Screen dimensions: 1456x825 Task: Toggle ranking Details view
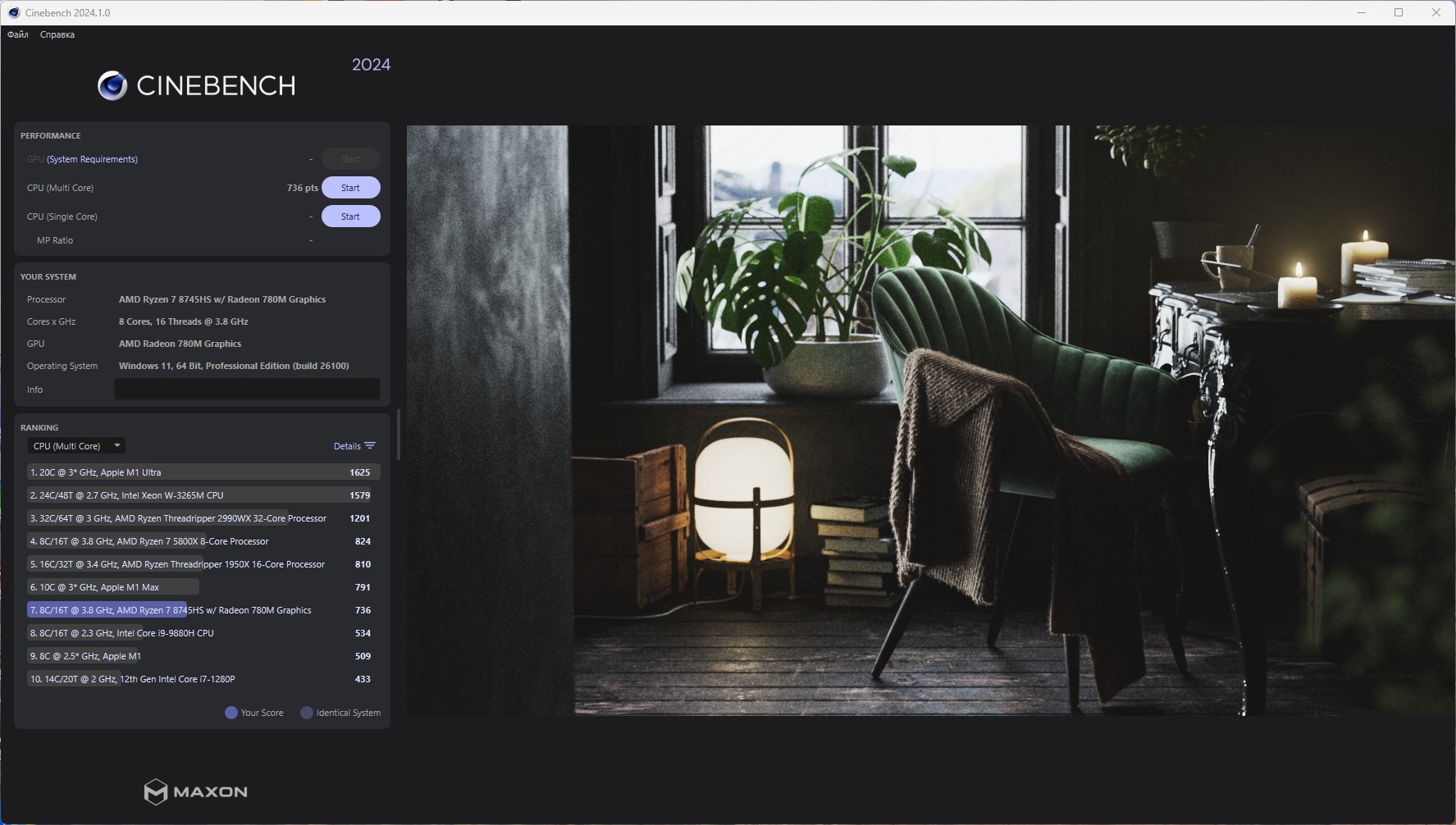coord(354,446)
